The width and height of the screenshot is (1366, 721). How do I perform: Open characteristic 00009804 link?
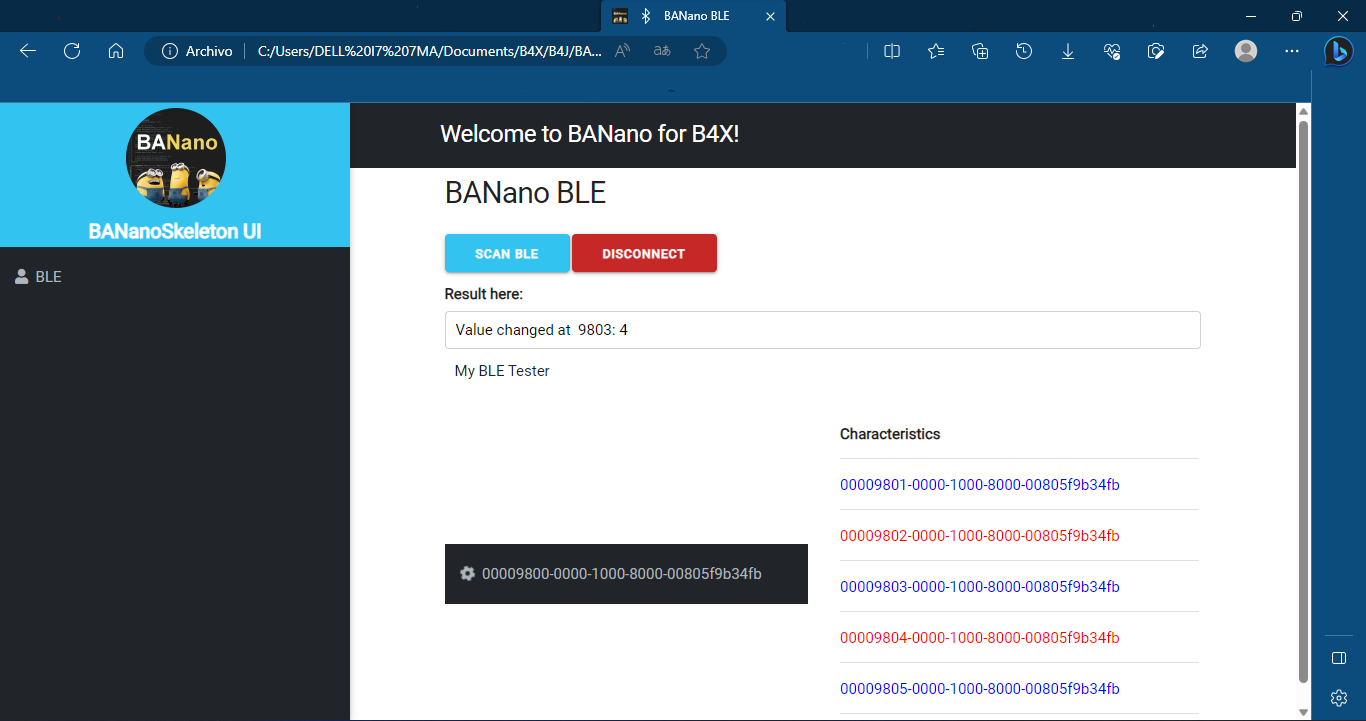(x=979, y=638)
